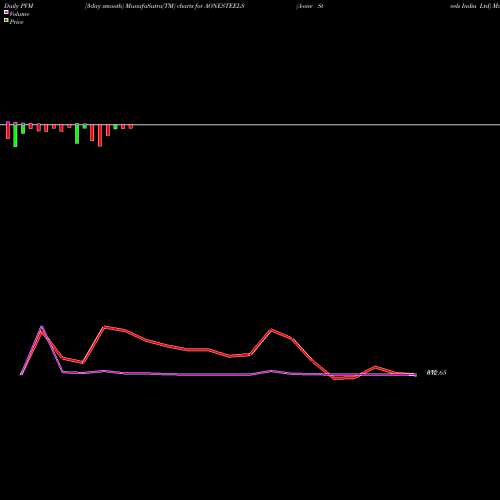Click the Volume legend color swatch
Screen dimensions: 500x500
click(6, 12)
